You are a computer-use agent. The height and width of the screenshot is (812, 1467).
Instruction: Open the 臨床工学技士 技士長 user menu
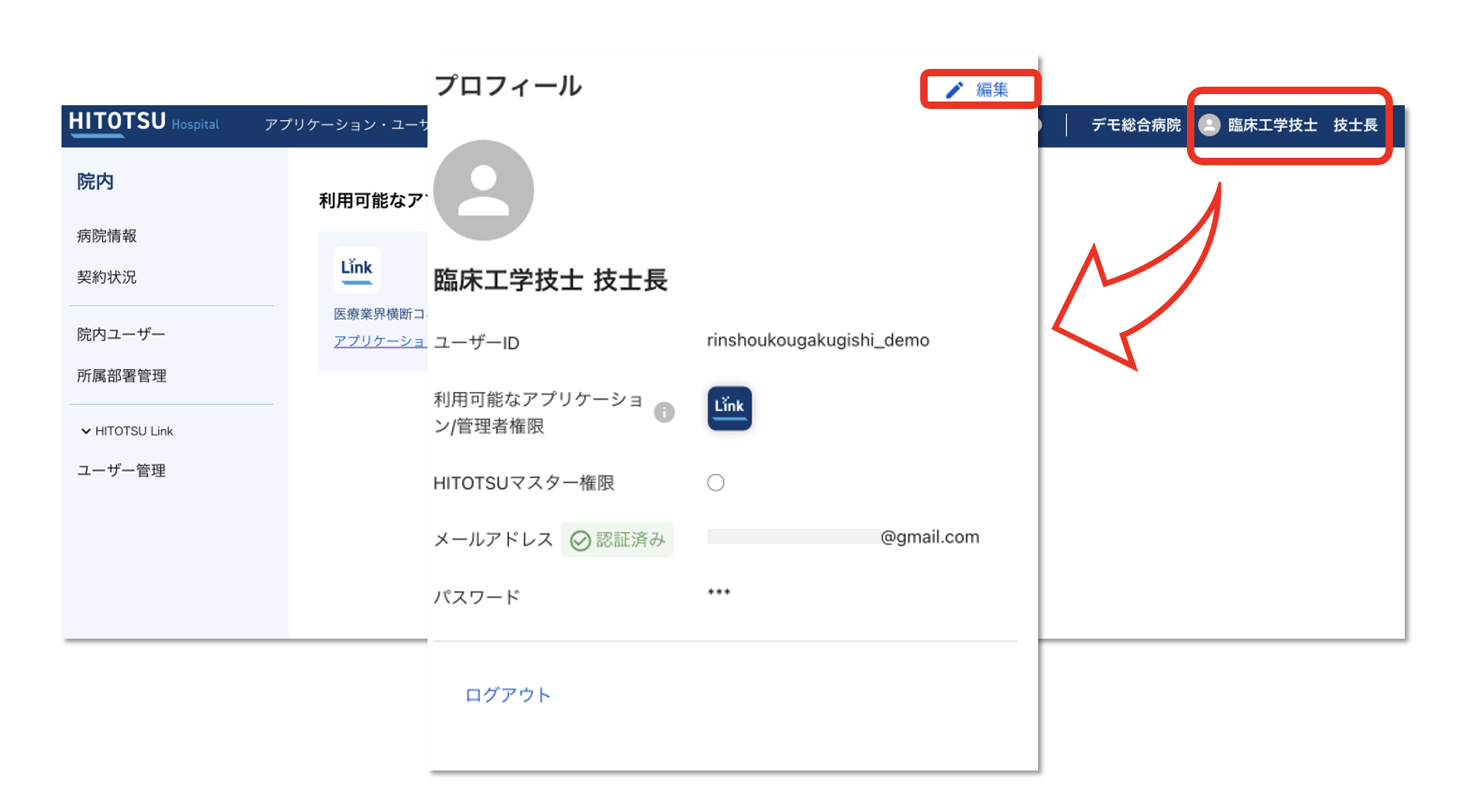[x=1302, y=125]
